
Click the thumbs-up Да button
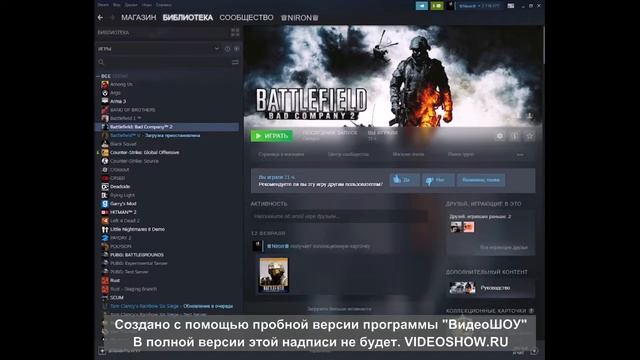coord(404,180)
